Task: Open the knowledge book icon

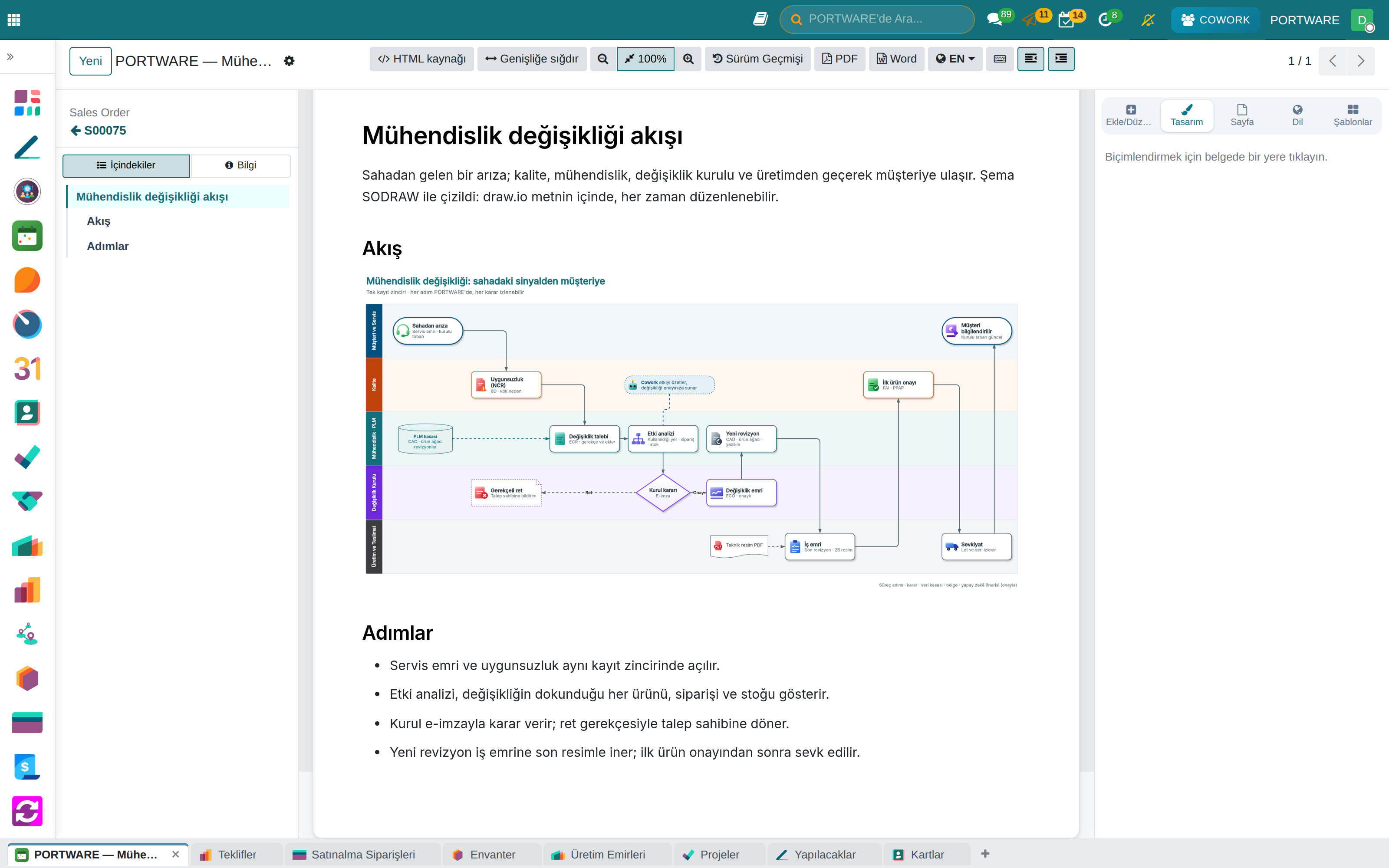Action: (760, 19)
